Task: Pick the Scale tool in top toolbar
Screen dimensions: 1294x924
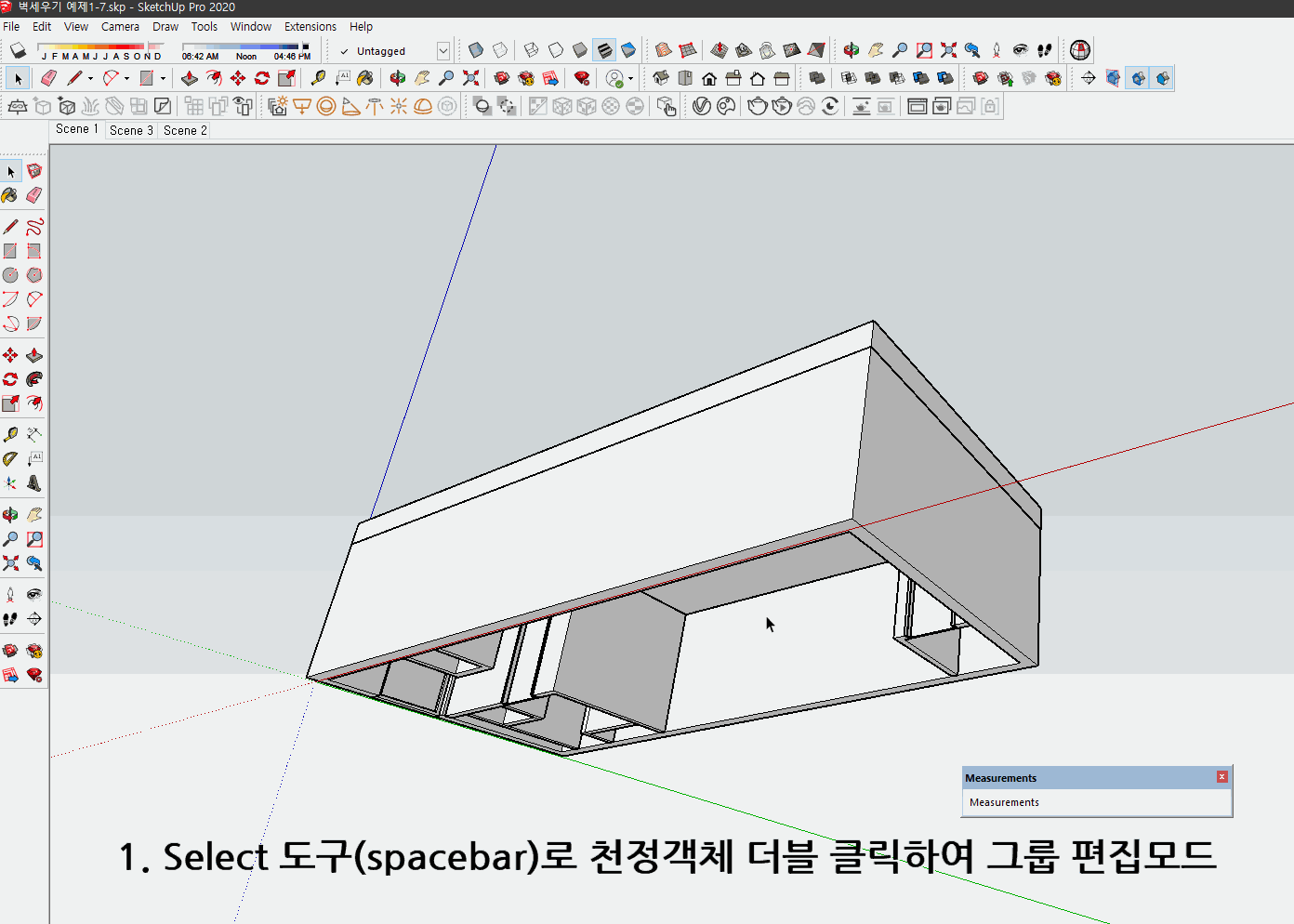Action: coord(286,78)
